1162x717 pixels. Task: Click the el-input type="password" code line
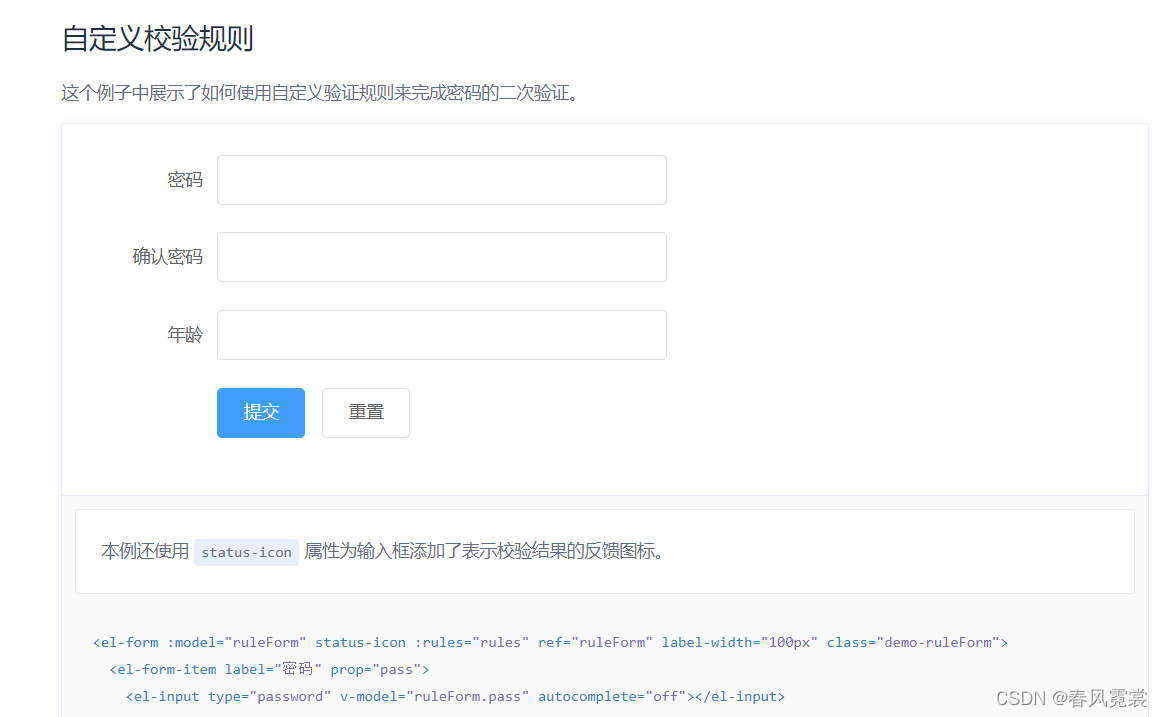pos(455,696)
